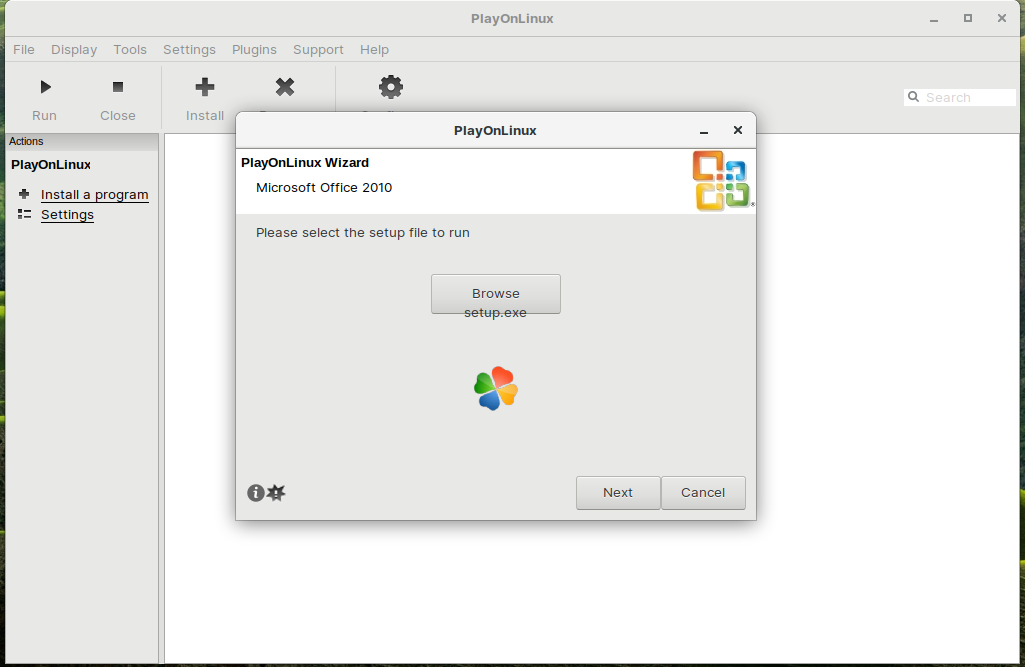Click the Actions panel header
Viewport: 1025px width, 667px height.
(82, 141)
